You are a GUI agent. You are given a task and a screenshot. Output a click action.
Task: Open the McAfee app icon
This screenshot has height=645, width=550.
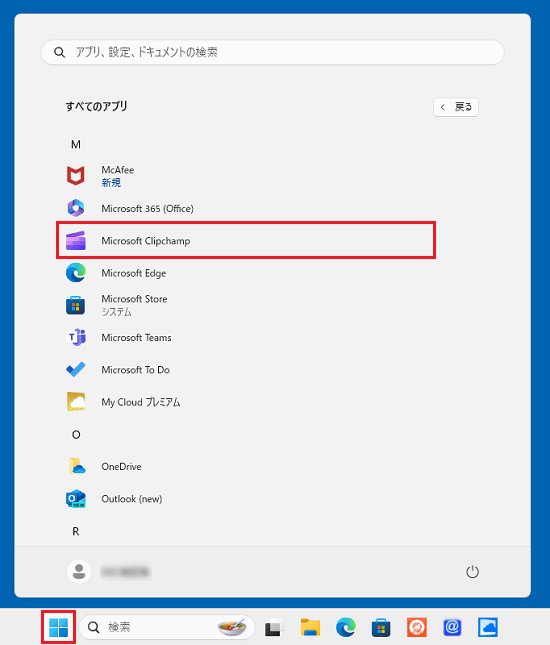coord(76,176)
